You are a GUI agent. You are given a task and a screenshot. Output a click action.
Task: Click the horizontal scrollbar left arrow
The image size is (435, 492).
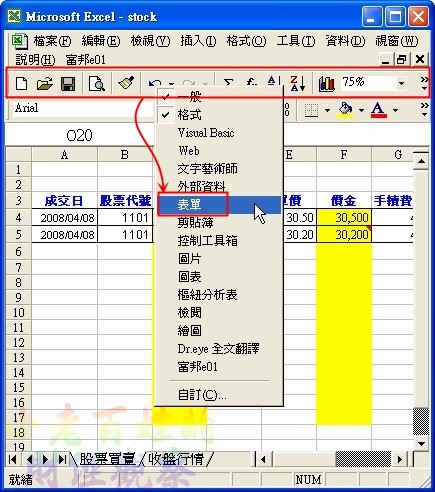point(263,460)
